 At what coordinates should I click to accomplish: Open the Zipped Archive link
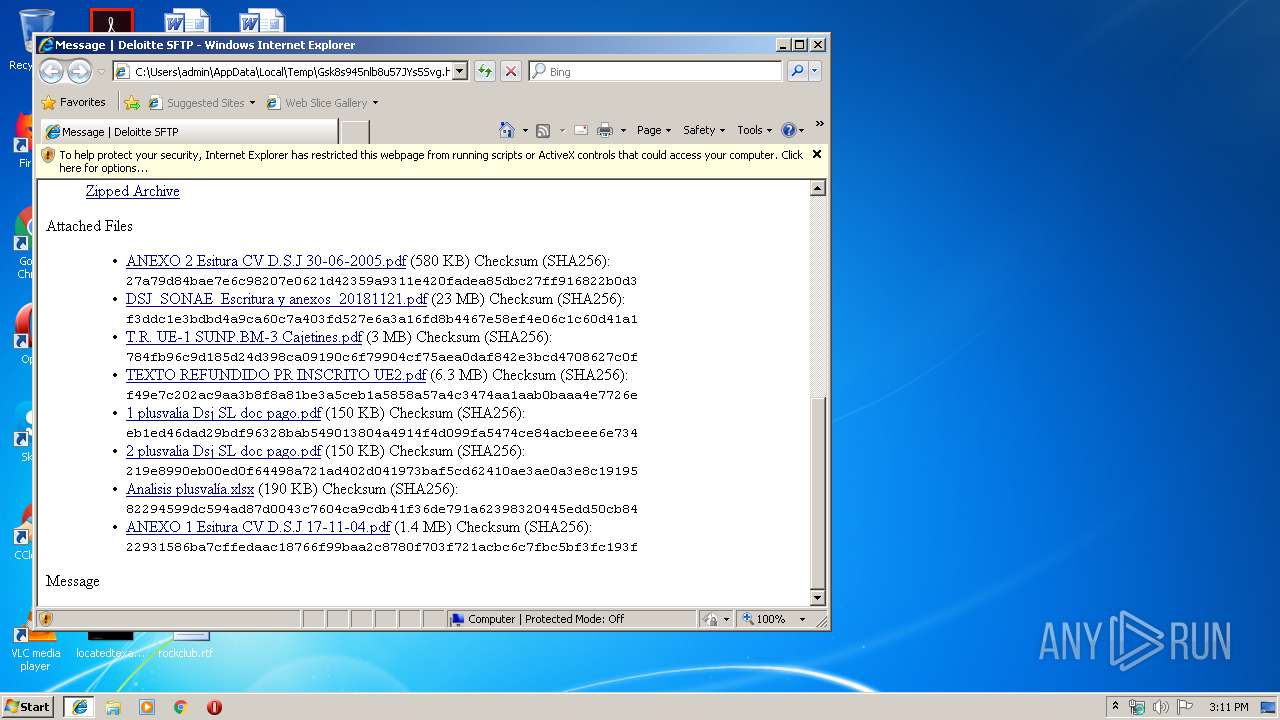click(133, 191)
